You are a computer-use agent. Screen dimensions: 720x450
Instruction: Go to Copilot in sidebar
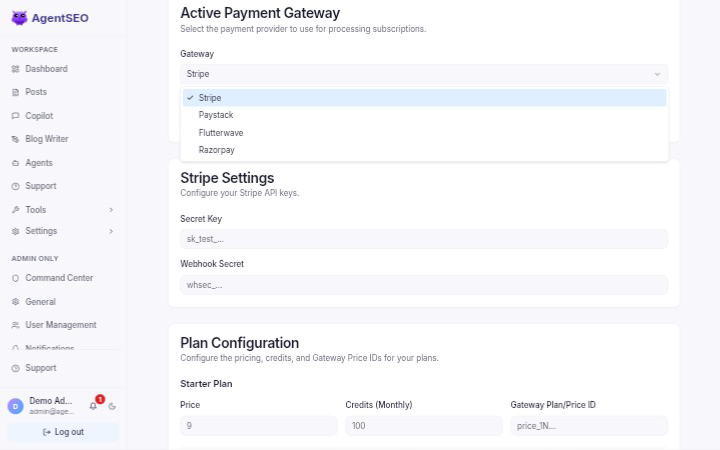[x=39, y=116]
